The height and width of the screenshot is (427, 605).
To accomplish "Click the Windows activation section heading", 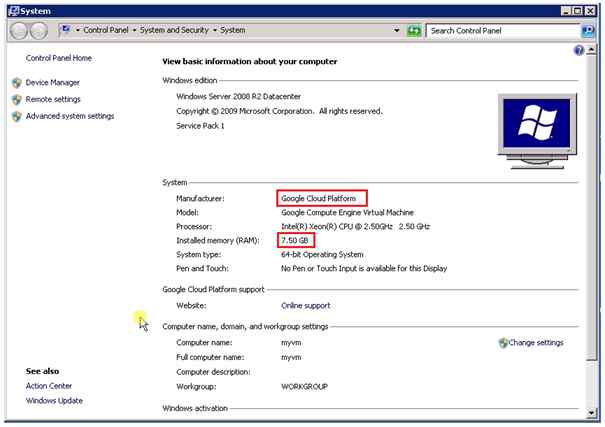I will pyautogui.click(x=195, y=408).
